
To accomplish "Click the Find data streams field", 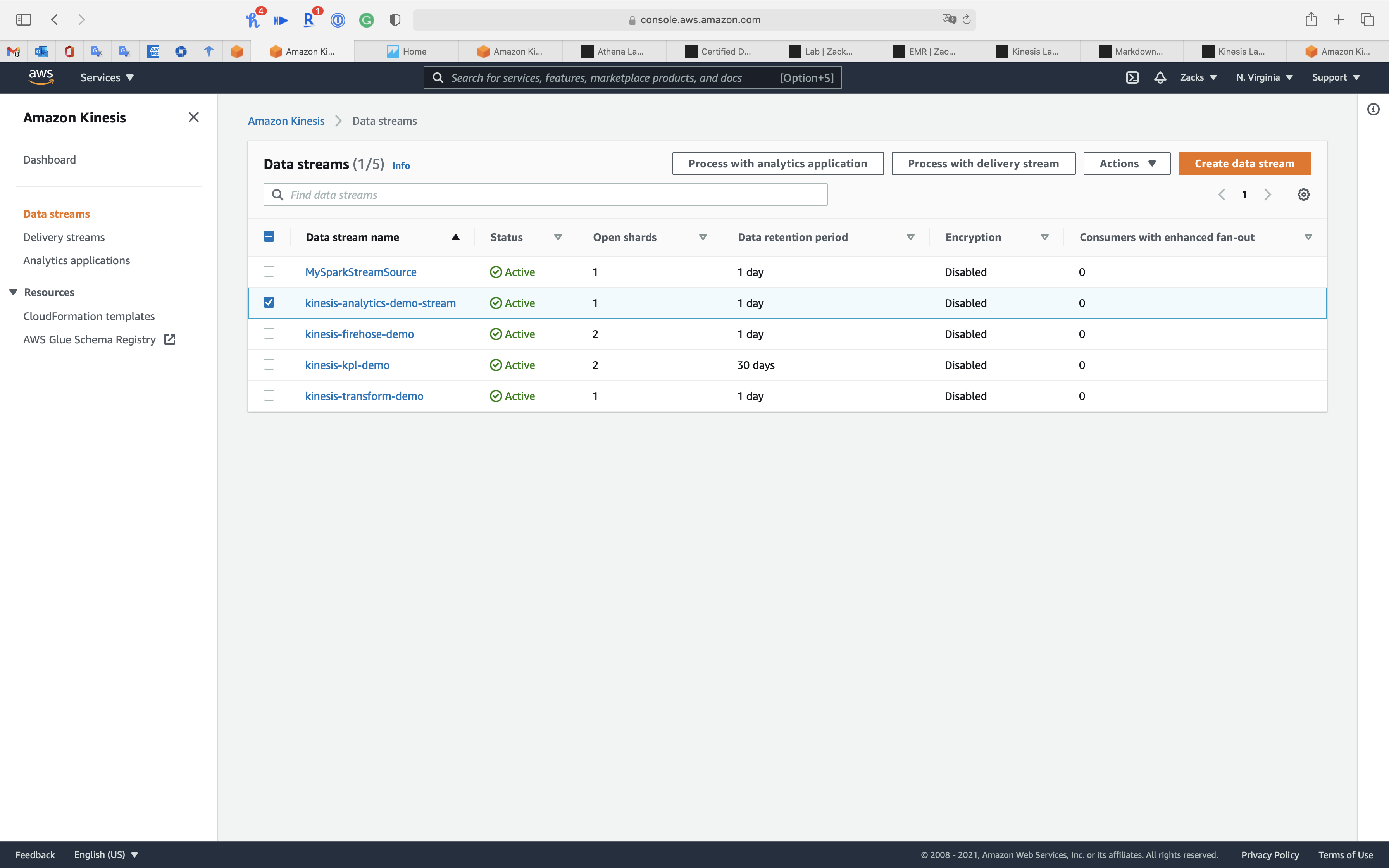I will (x=545, y=195).
